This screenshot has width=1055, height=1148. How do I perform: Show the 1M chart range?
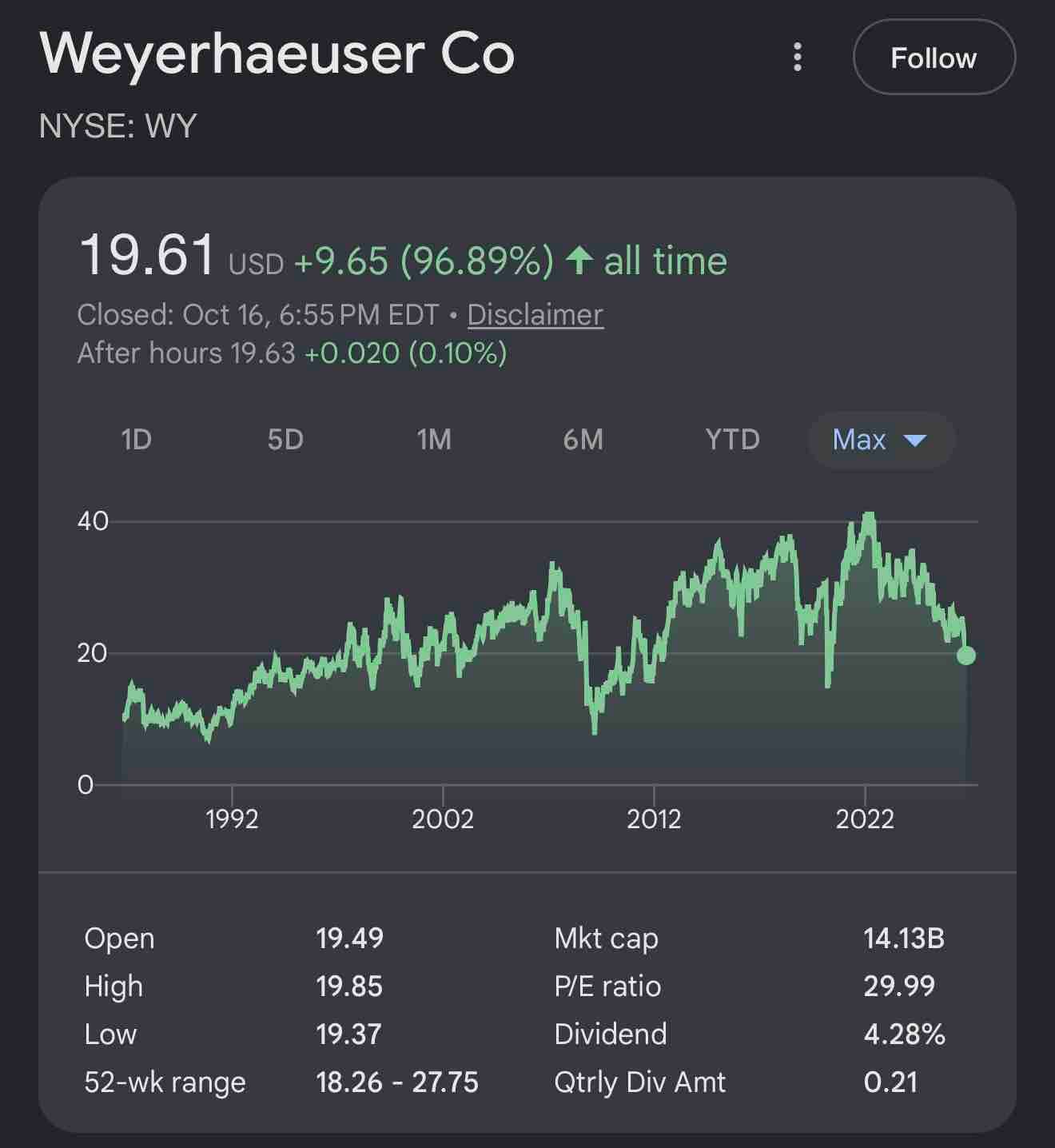click(x=434, y=439)
